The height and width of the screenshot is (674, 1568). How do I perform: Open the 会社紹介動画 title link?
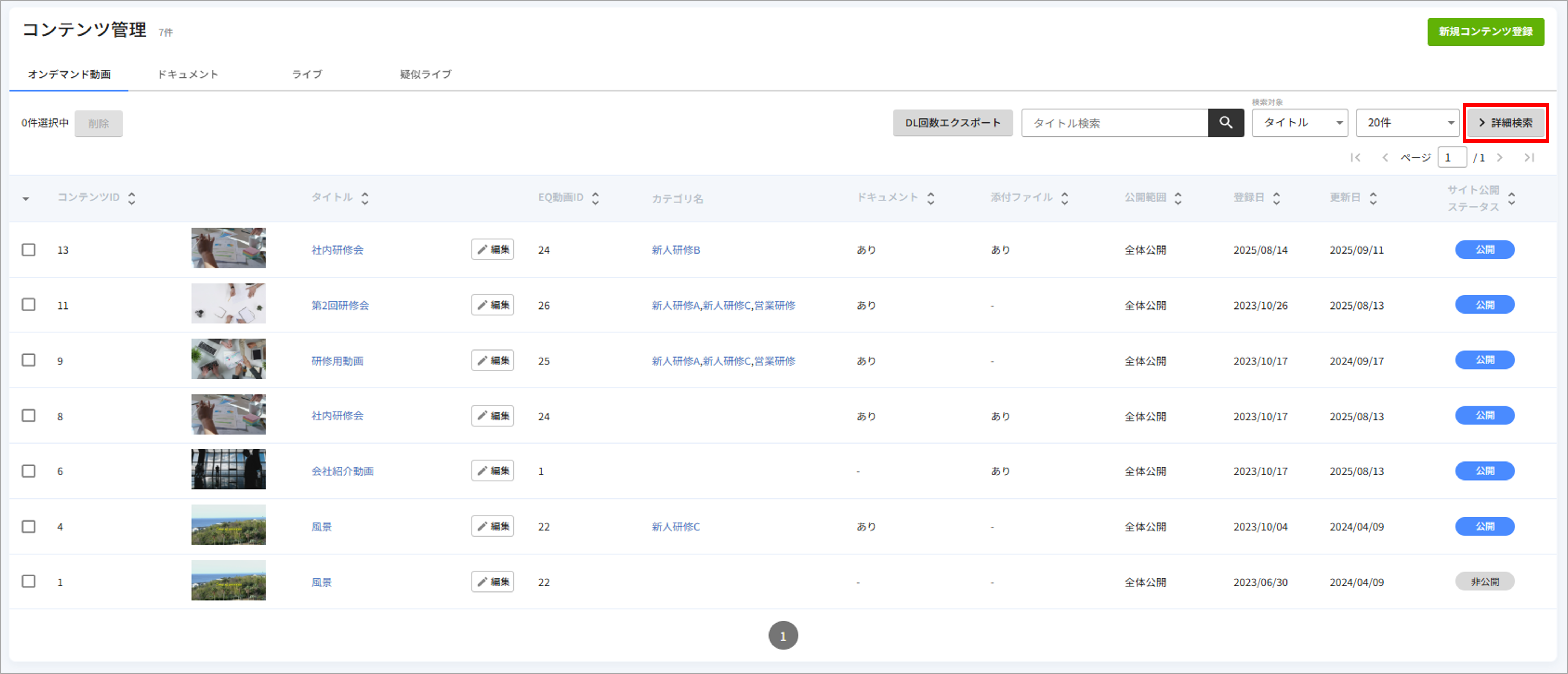coord(343,471)
